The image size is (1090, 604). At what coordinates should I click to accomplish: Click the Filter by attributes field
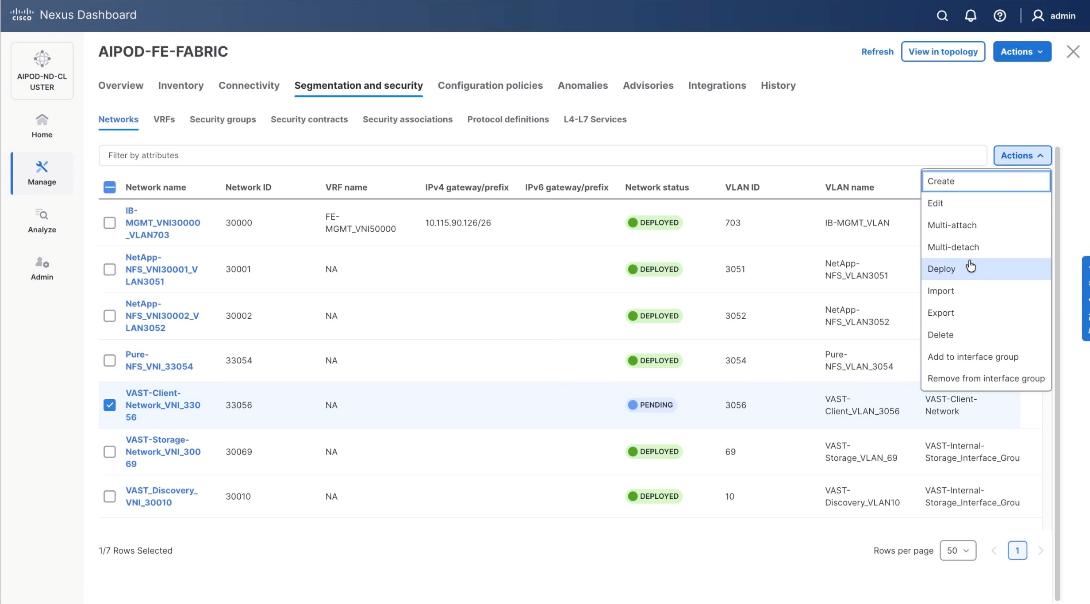(x=540, y=155)
